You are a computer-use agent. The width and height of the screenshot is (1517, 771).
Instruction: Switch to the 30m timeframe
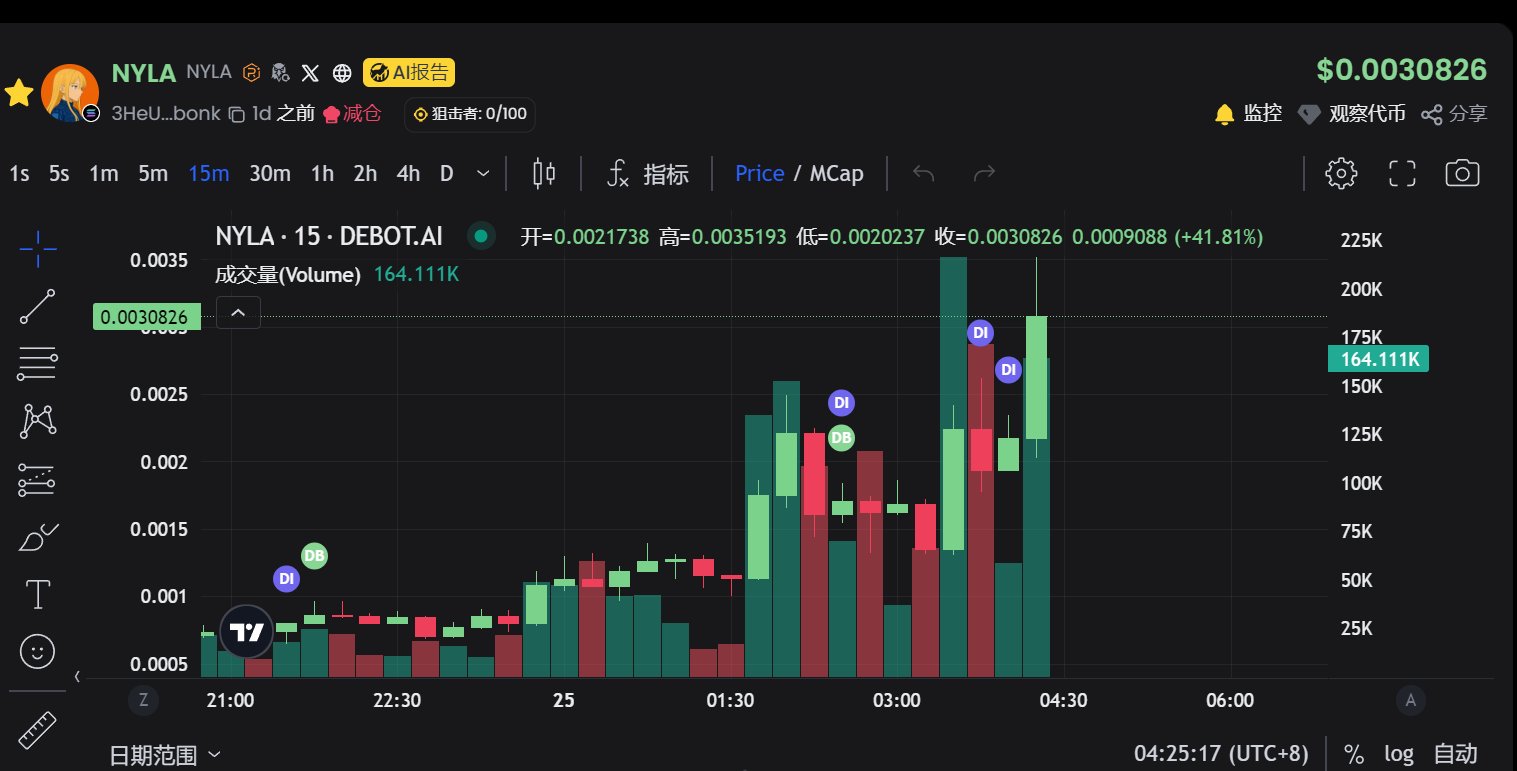tap(269, 173)
